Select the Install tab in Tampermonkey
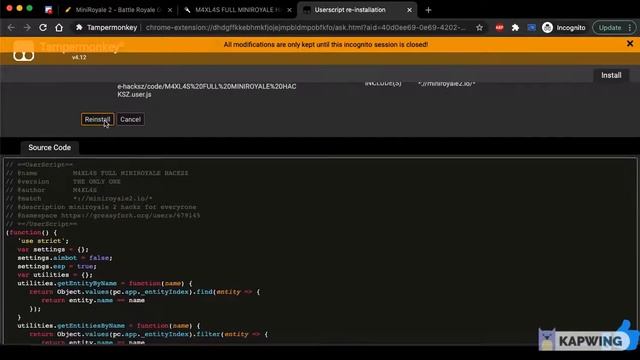 (611, 75)
